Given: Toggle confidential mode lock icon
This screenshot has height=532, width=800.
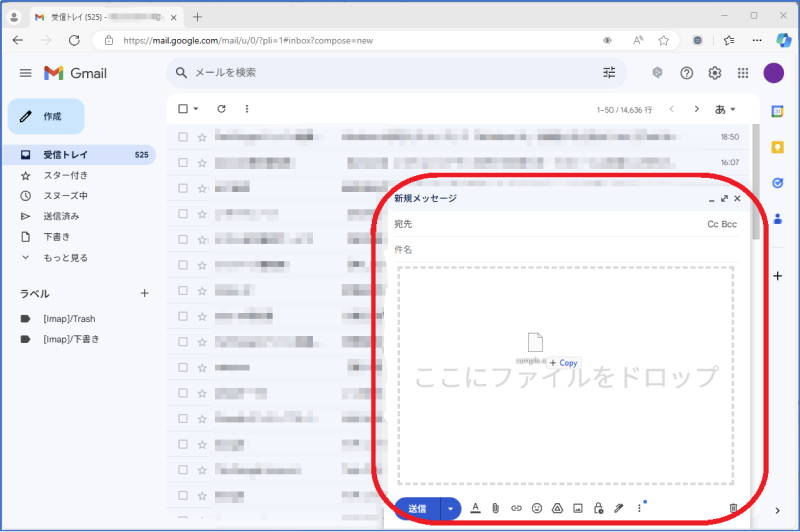Looking at the screenshot, I should (x=598, y=508).
